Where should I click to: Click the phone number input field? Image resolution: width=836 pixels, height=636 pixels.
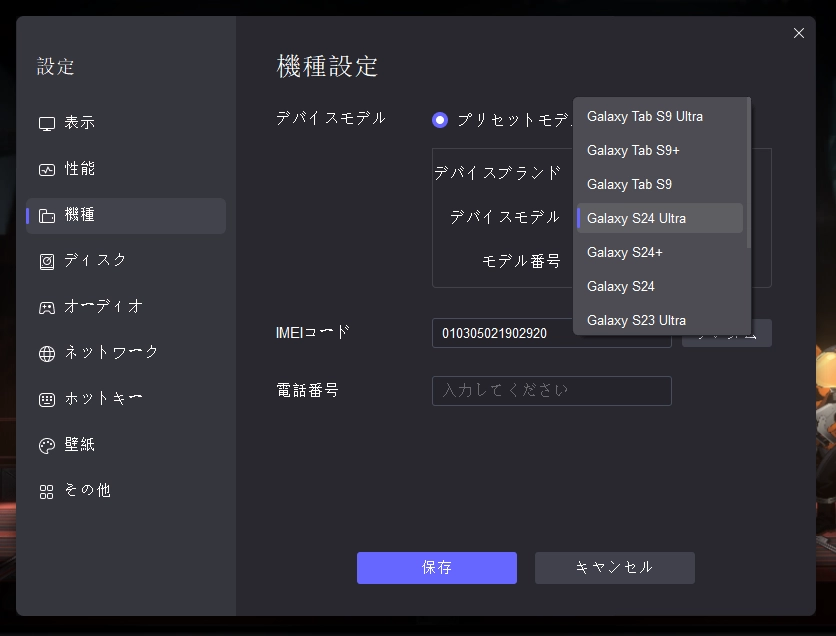point(551,391)
